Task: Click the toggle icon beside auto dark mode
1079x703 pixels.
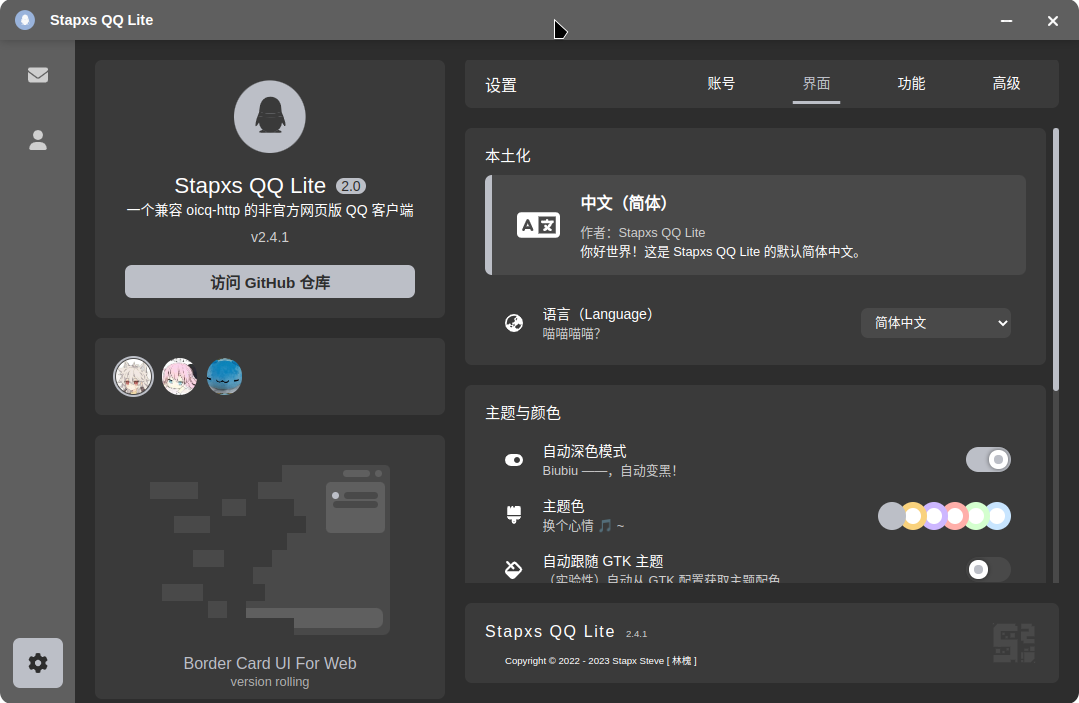Action: [x=514, y=460]
